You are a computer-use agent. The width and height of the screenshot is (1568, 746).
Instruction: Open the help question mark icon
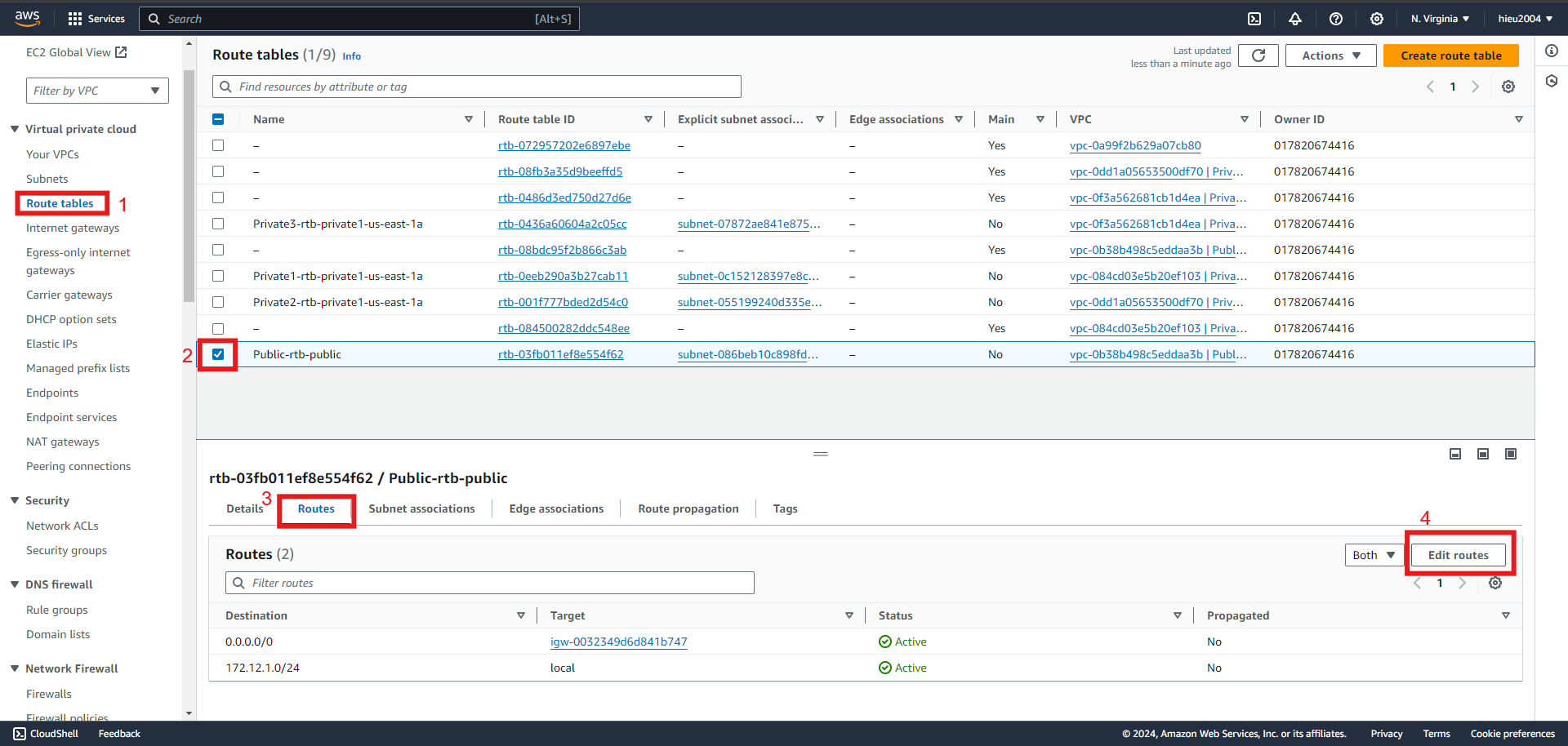(1336, 19)
